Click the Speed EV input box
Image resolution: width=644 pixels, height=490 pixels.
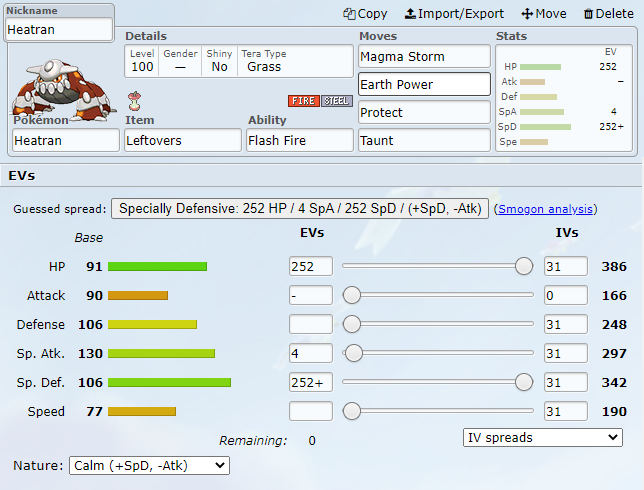pos(311,411)
